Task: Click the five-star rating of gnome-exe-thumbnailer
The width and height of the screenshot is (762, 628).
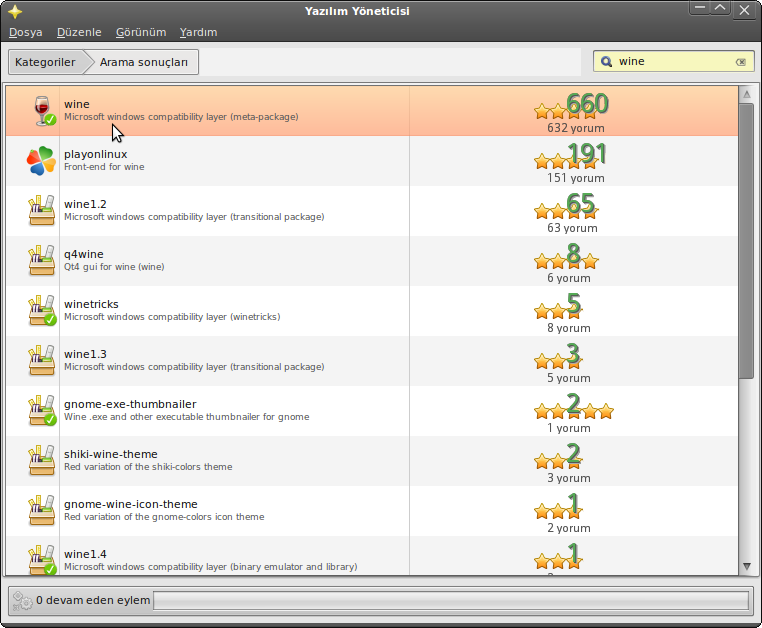Action: (573, 412)
